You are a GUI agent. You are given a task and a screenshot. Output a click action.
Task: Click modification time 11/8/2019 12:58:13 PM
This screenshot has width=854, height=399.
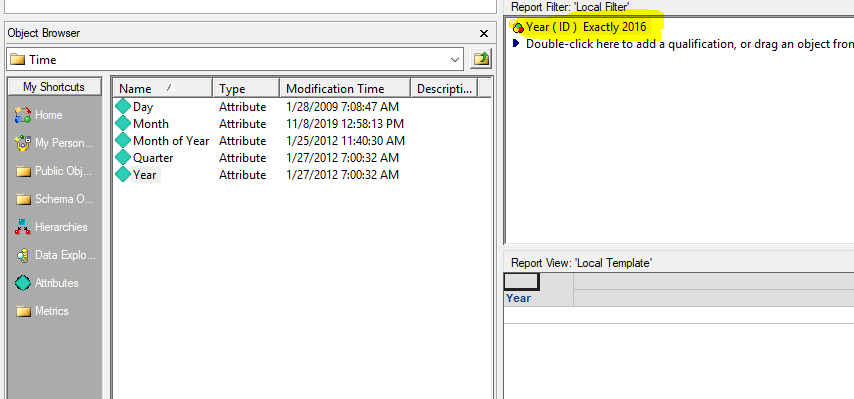345,124
